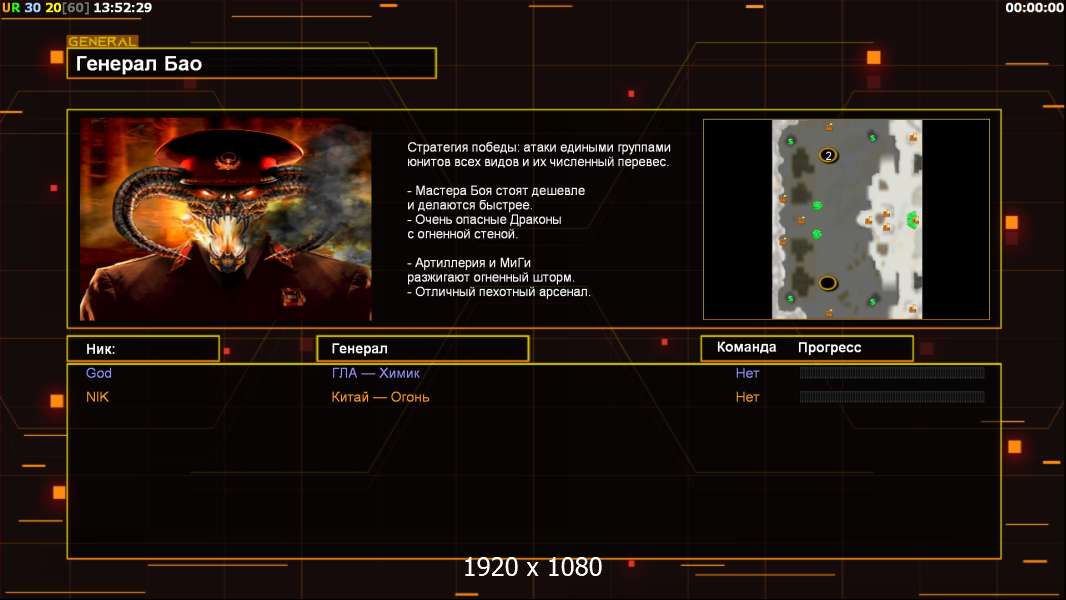The height and width of the screenshot is (600, 1066).
Task: Click the '13:52:29' clock in top-left overlay
Action: click(x=122, y=7)
